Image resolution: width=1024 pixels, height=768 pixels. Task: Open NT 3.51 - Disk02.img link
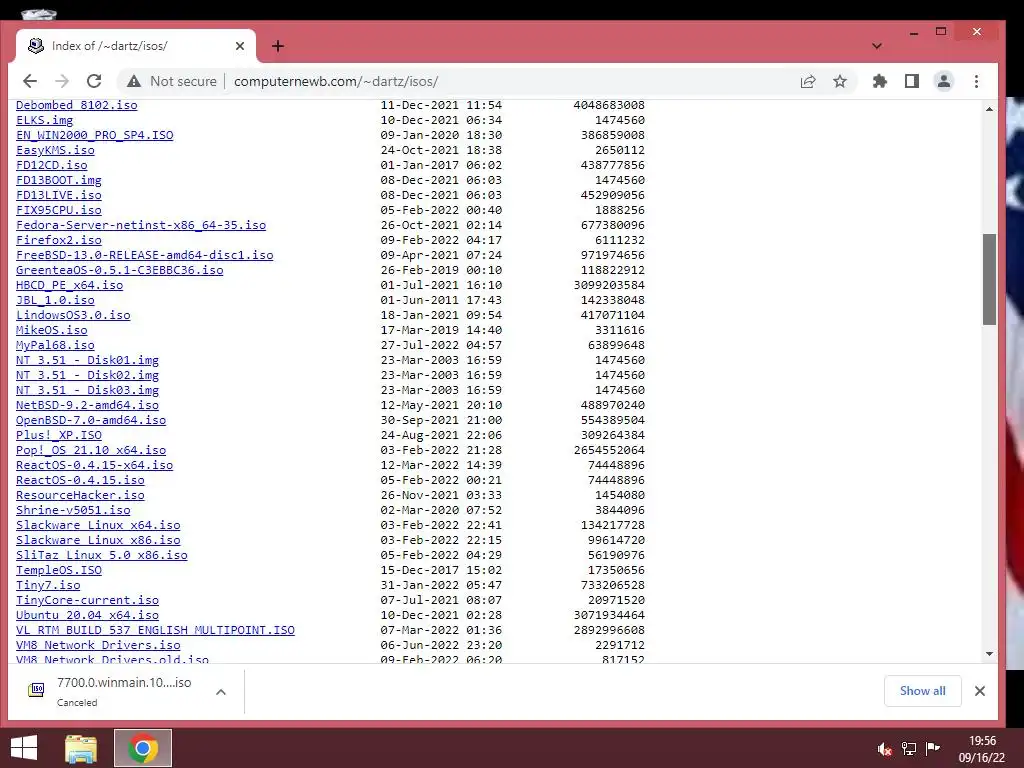coord(88,376)
